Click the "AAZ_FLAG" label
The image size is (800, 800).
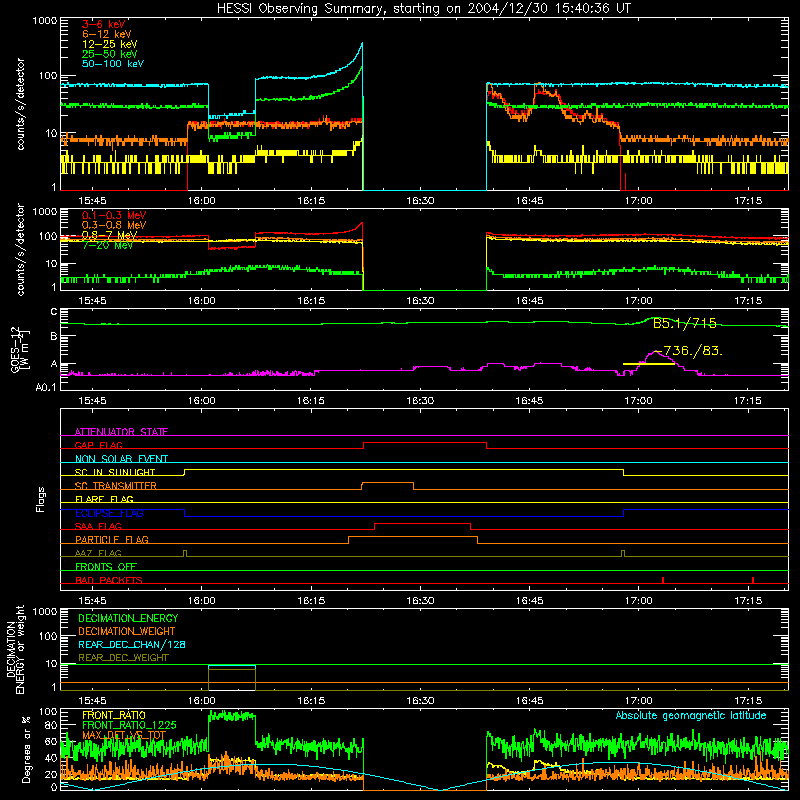[98, 553]
